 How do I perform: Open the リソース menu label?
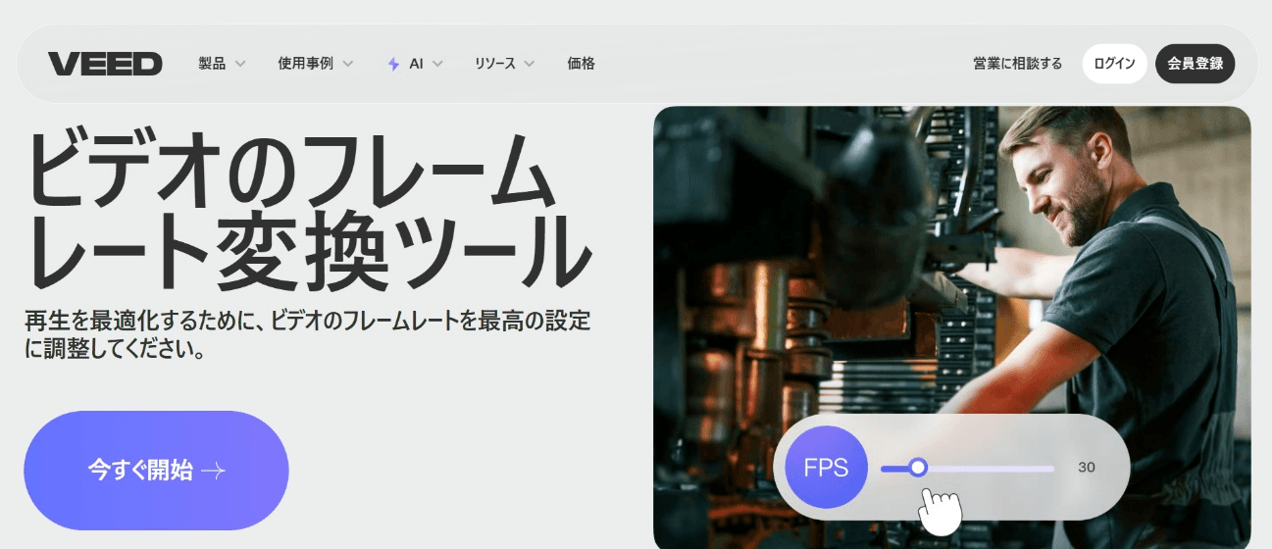(x=495, y=64)
